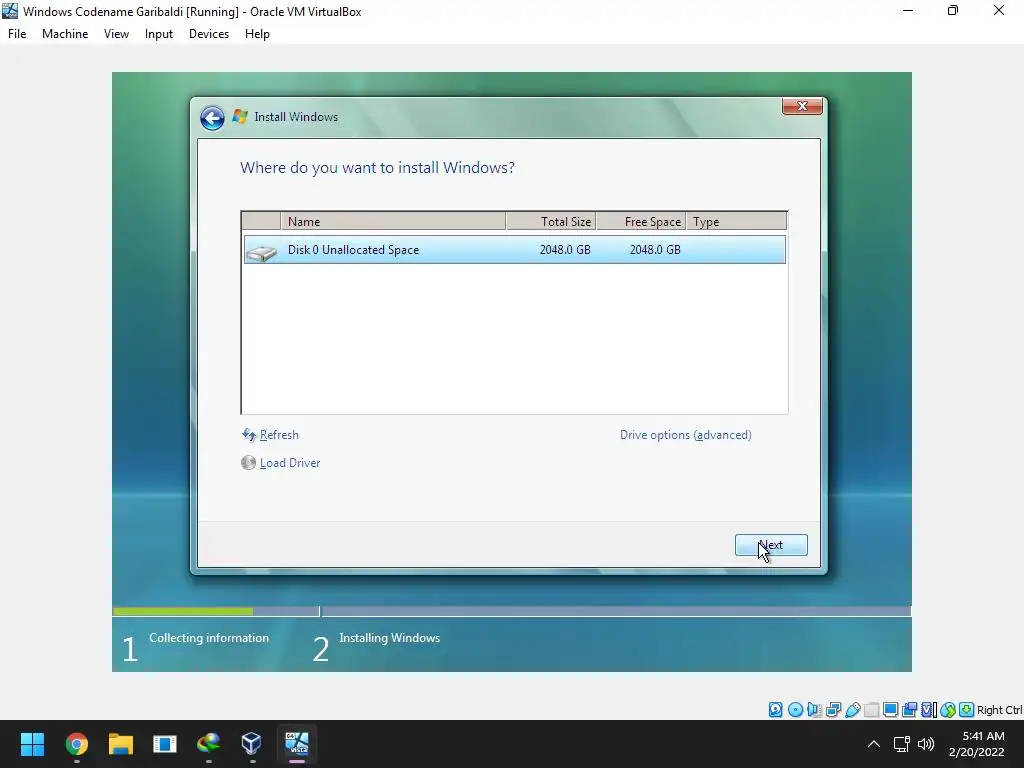Click the network adapters status icon
The height and width of the screenshot is (768, 1024).
pos(833,710)
